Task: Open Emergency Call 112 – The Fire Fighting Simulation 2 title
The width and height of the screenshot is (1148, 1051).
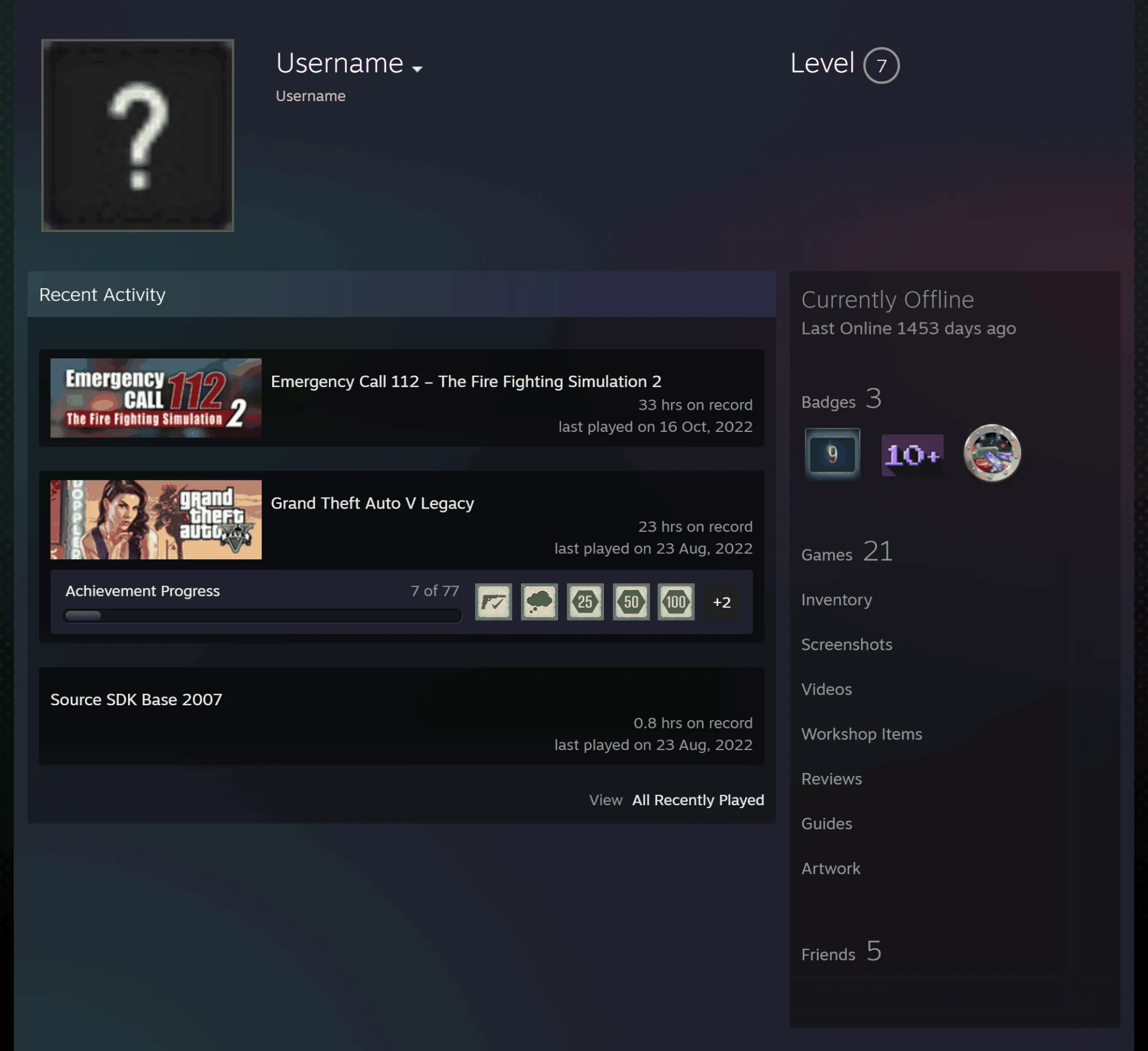Action: click(466, 381)
